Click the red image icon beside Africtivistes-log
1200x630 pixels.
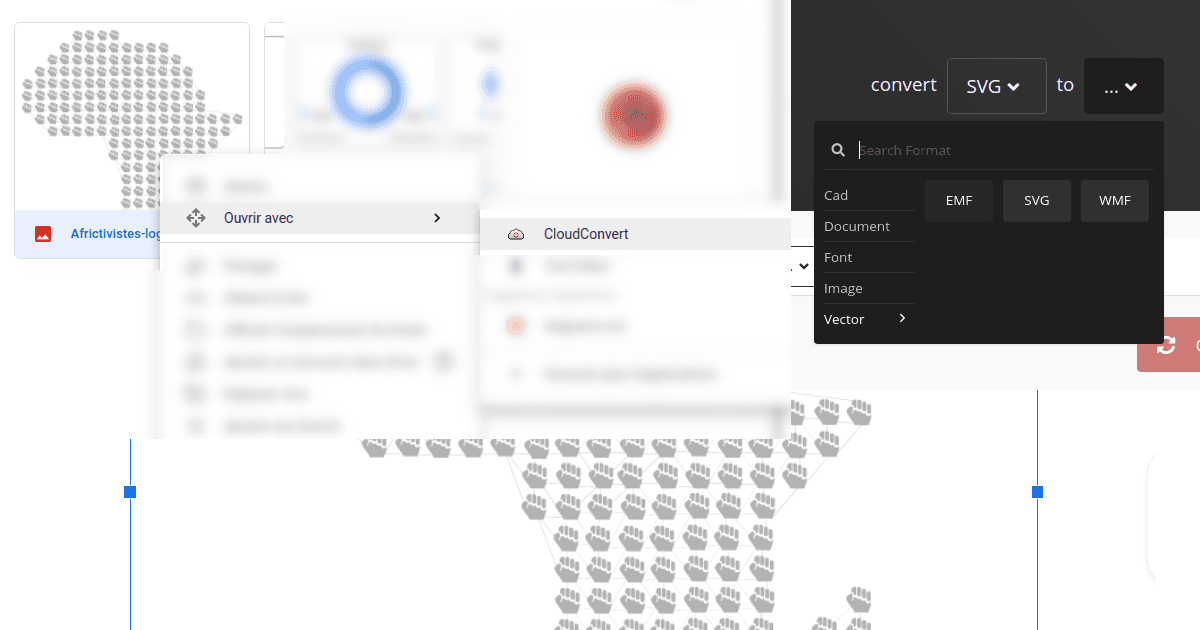[42, 233]
